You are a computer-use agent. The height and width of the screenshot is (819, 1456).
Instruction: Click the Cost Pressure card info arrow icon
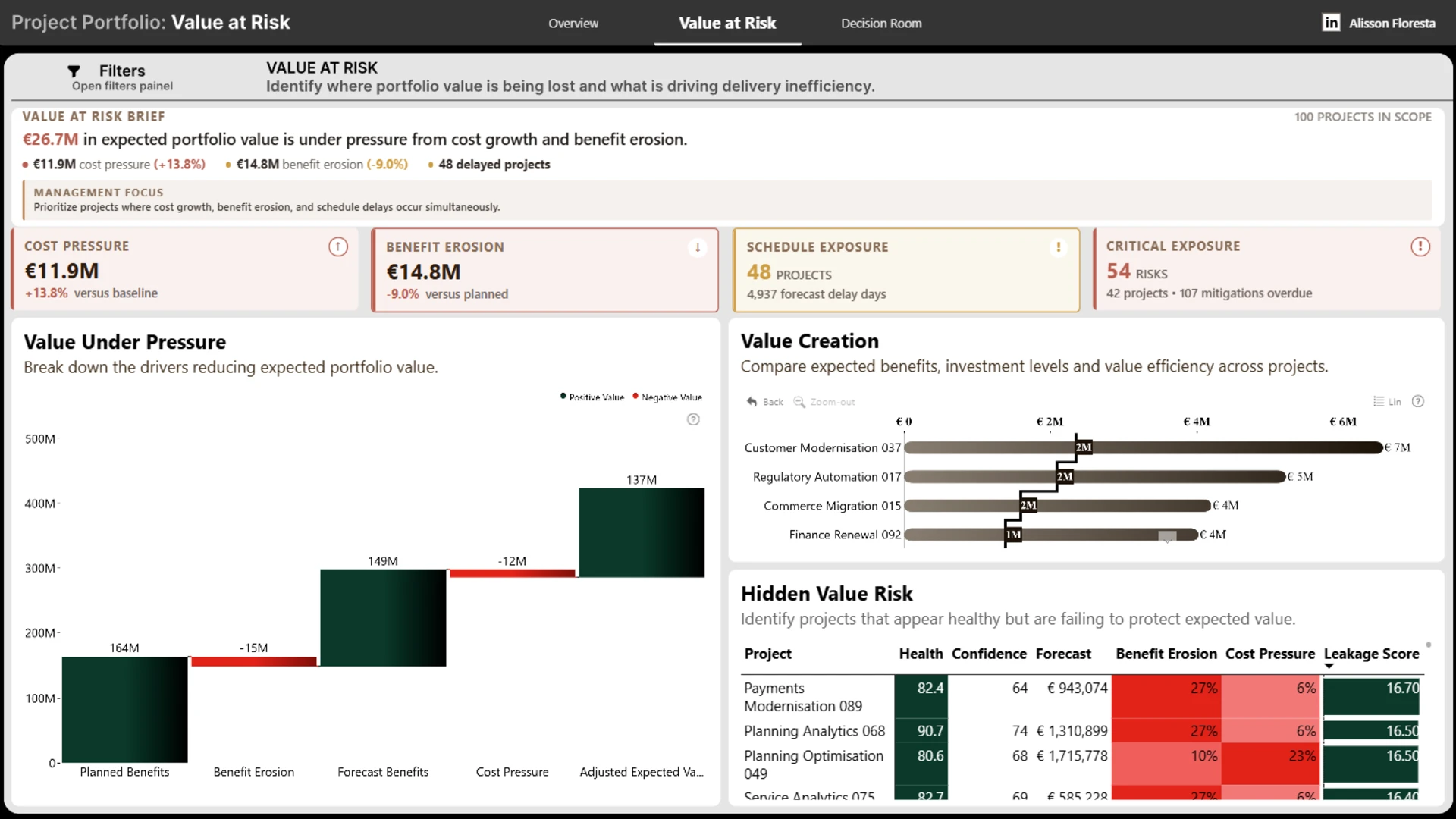click(338, 246)
